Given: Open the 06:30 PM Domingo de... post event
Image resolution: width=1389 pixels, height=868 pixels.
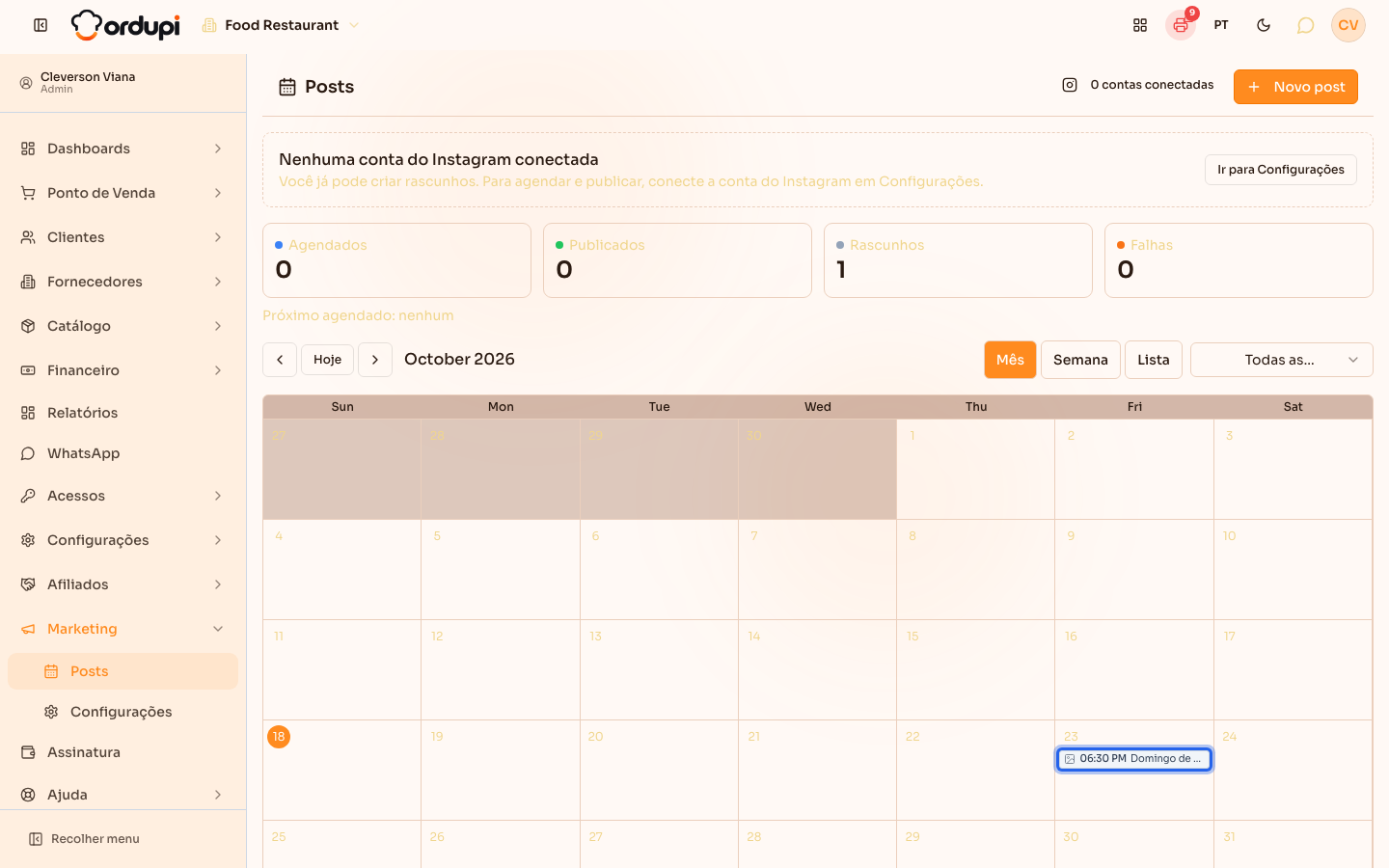Looking at the screenshot, I should click(1134, 759).
